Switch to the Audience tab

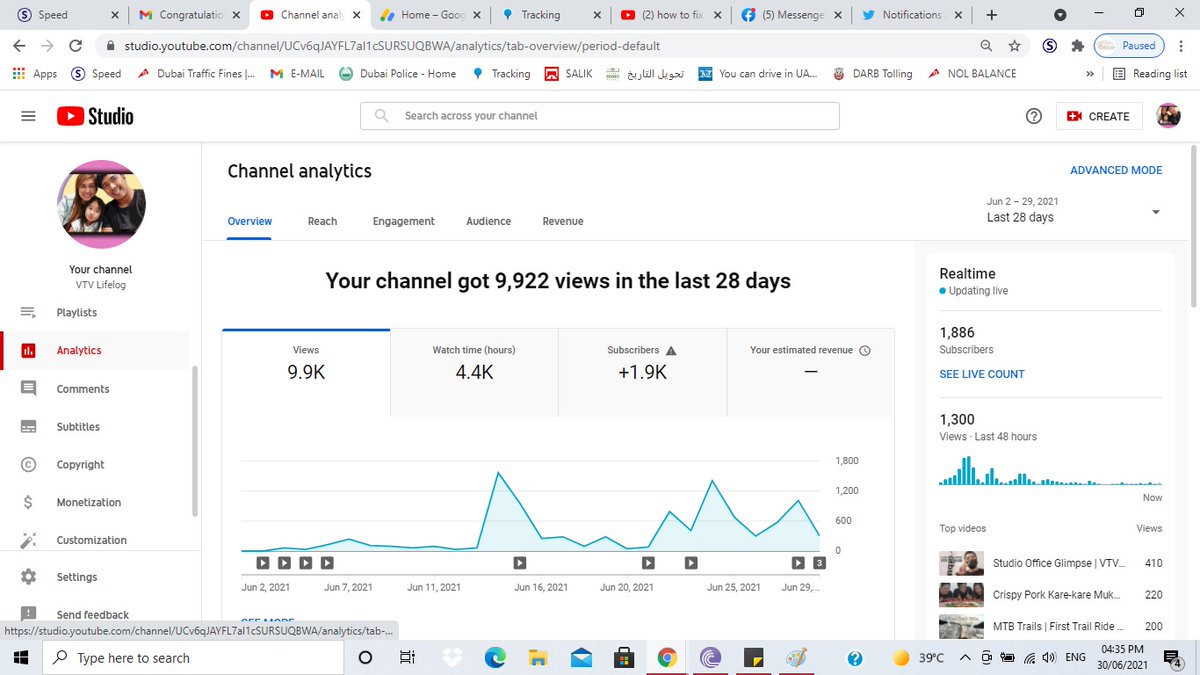click(x=488, y=221)
